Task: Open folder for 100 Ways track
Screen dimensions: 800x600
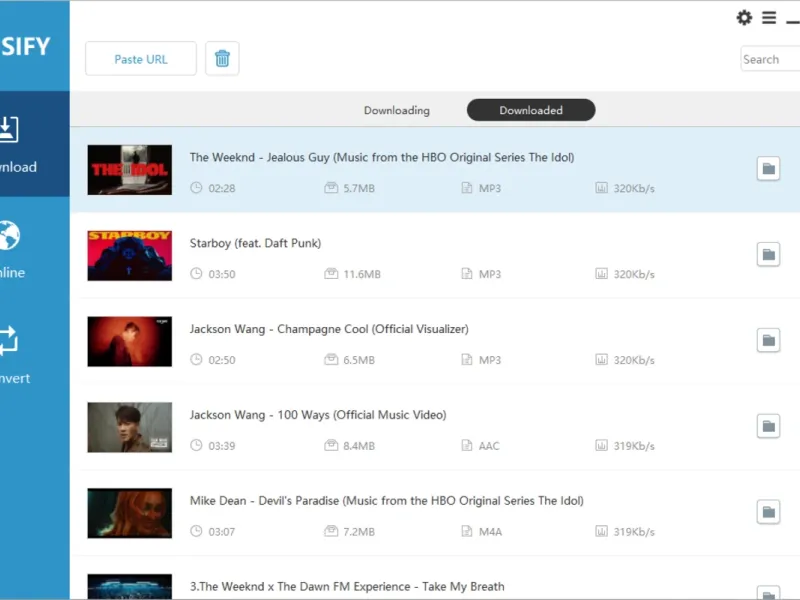Action: click(x=768, y=426)
